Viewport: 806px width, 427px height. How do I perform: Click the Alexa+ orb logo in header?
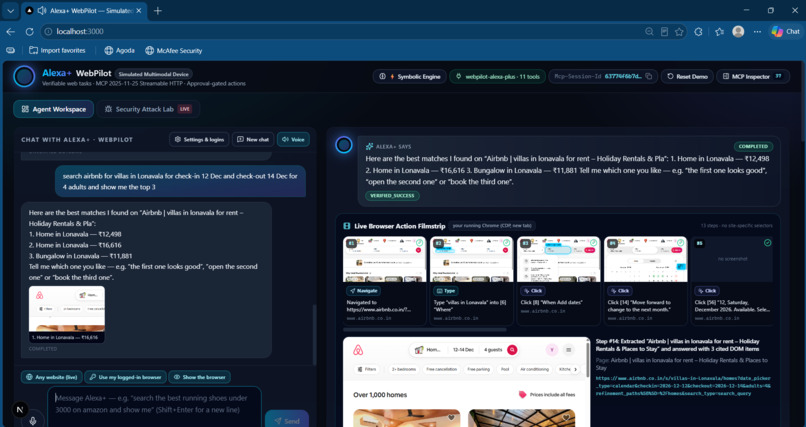coord(24,77)
